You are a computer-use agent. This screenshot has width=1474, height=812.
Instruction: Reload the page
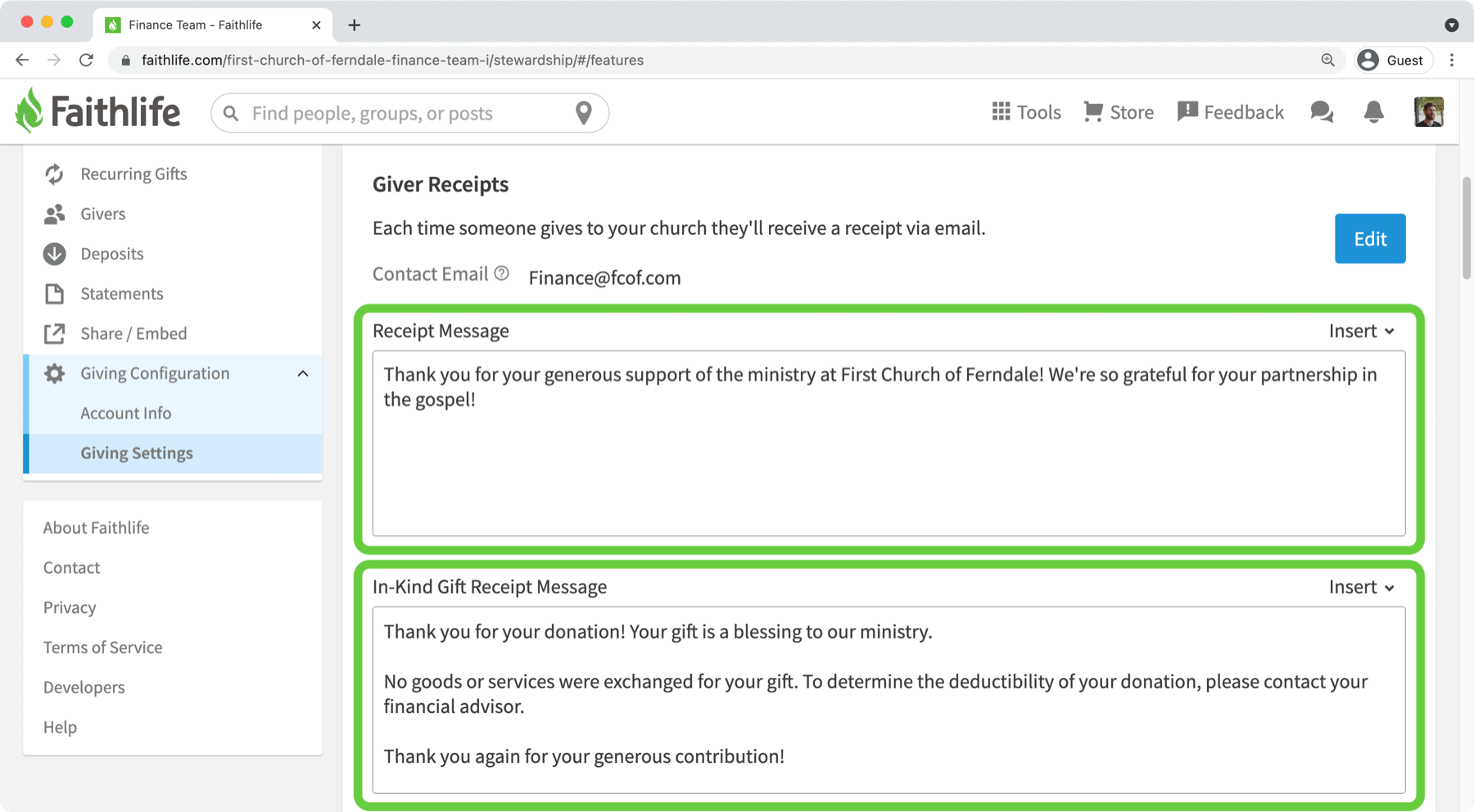click(86, 60)
